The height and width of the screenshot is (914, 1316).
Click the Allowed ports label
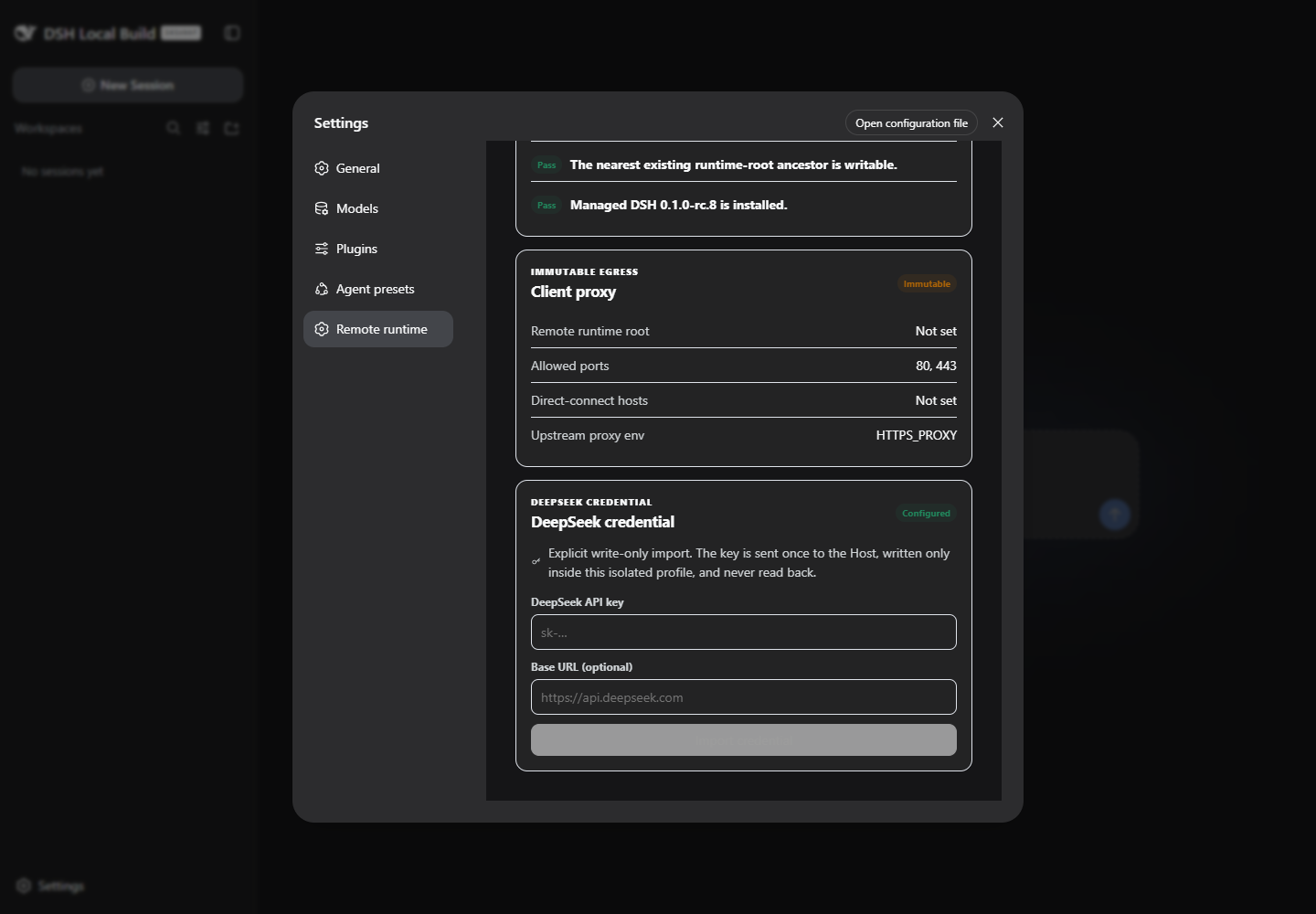click(569, 366)
